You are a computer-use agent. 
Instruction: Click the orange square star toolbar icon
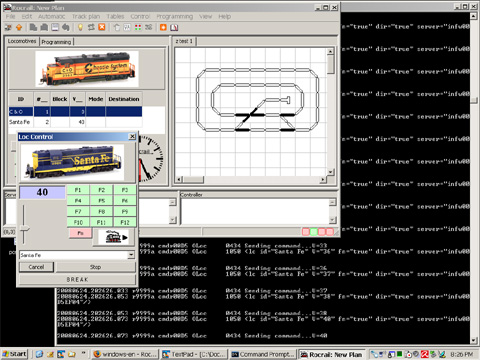pos(163,27)
